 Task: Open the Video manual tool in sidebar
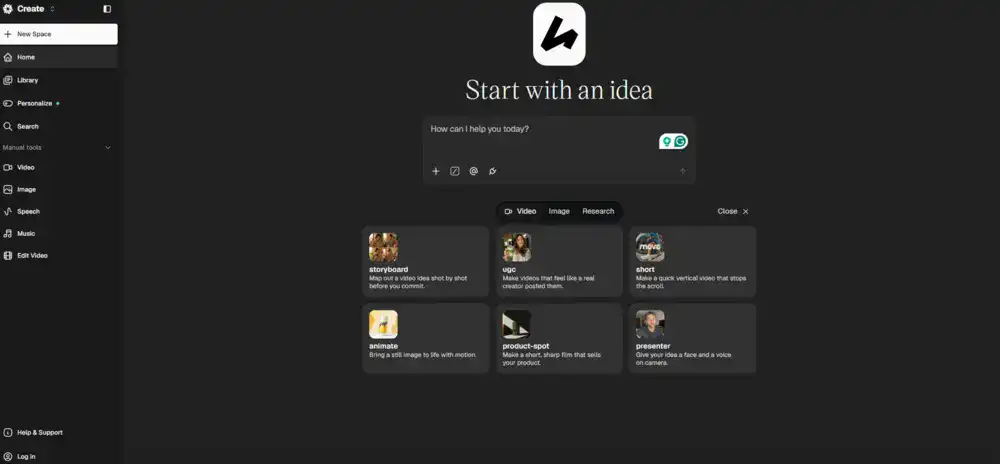point(59,168)
